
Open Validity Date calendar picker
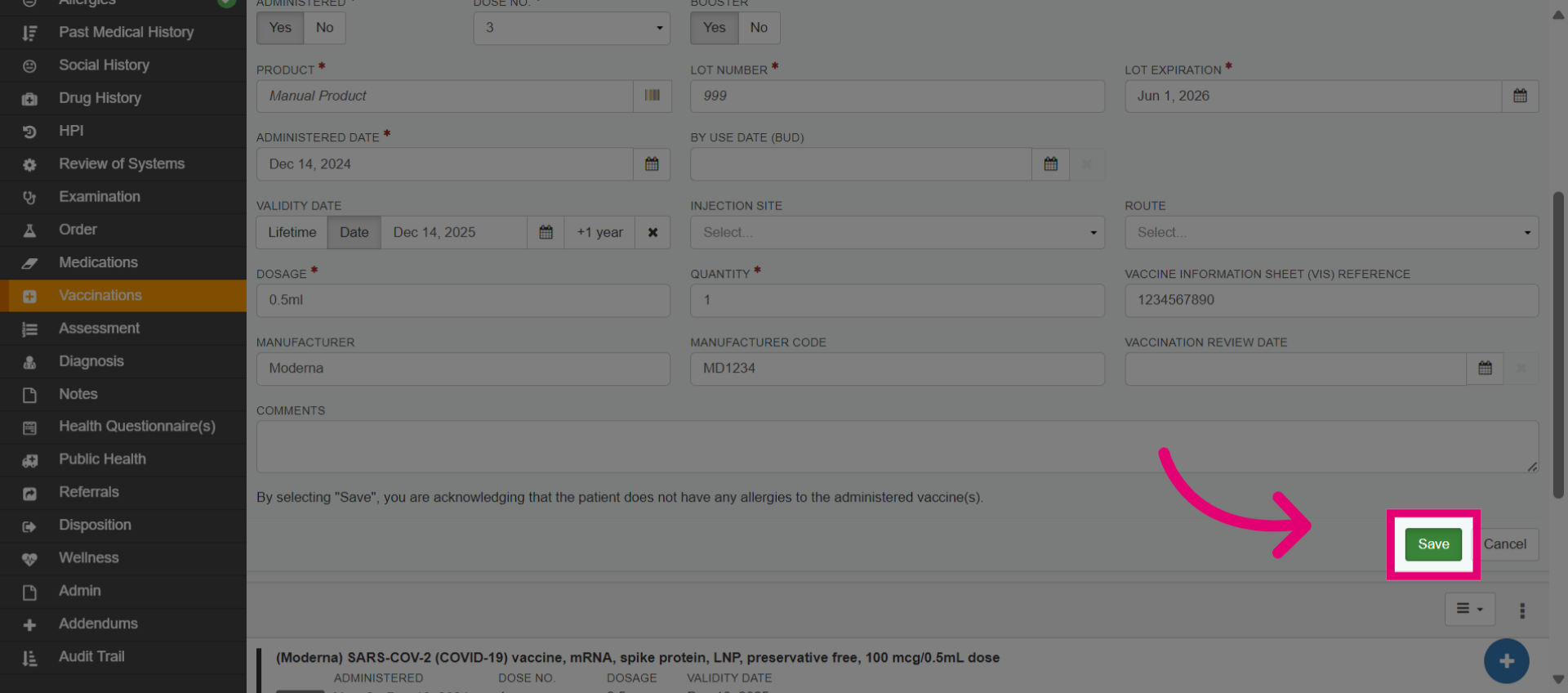(x=546, y=232)
